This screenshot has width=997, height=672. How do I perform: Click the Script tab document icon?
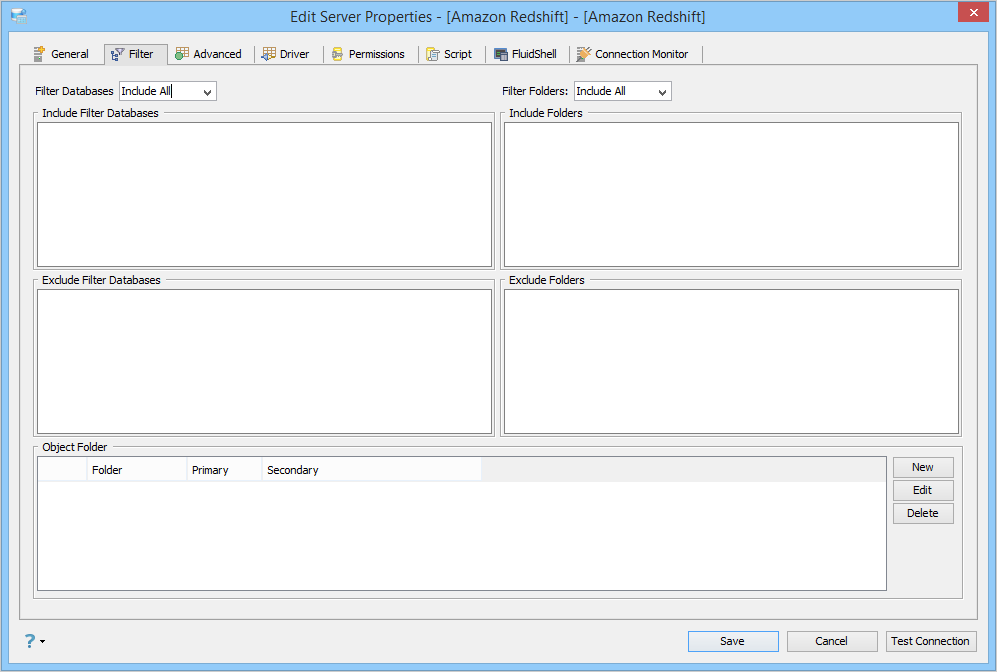point(432,54)
